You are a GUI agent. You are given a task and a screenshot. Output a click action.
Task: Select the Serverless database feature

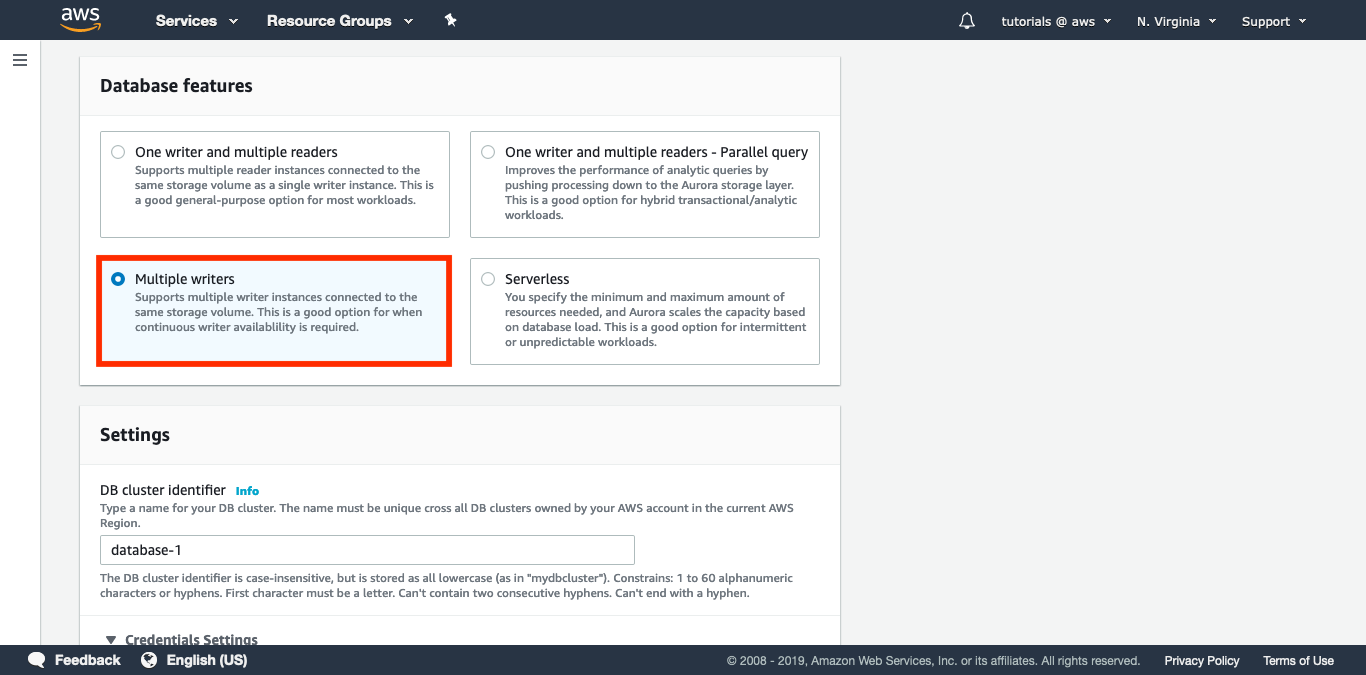[487, 278]
